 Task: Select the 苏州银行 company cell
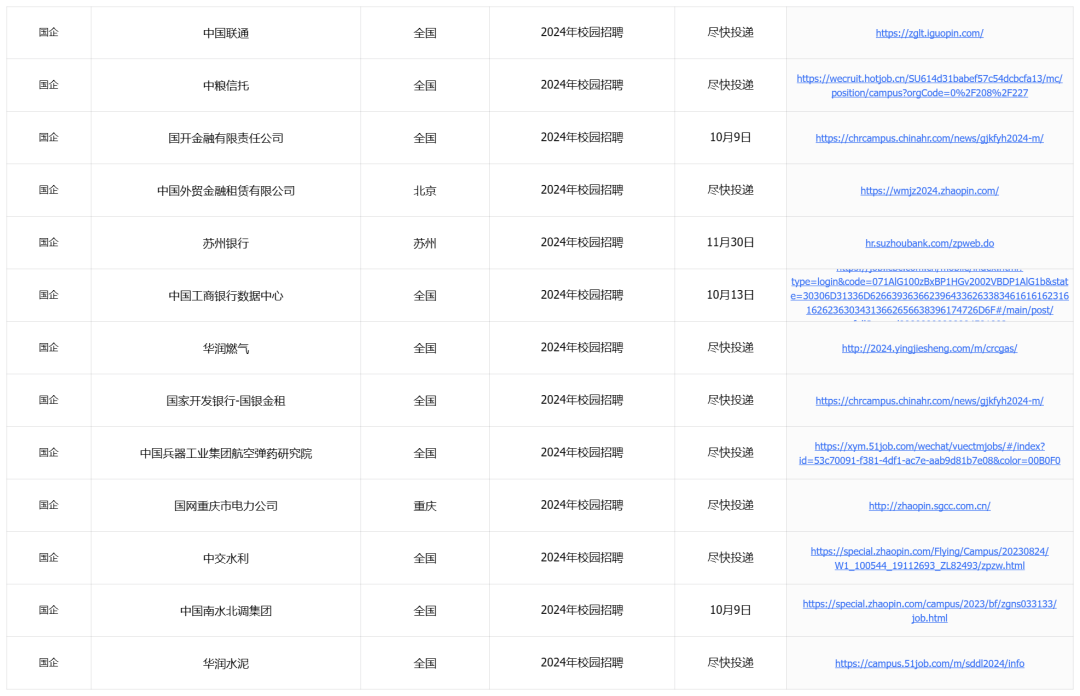coord(226,243)
